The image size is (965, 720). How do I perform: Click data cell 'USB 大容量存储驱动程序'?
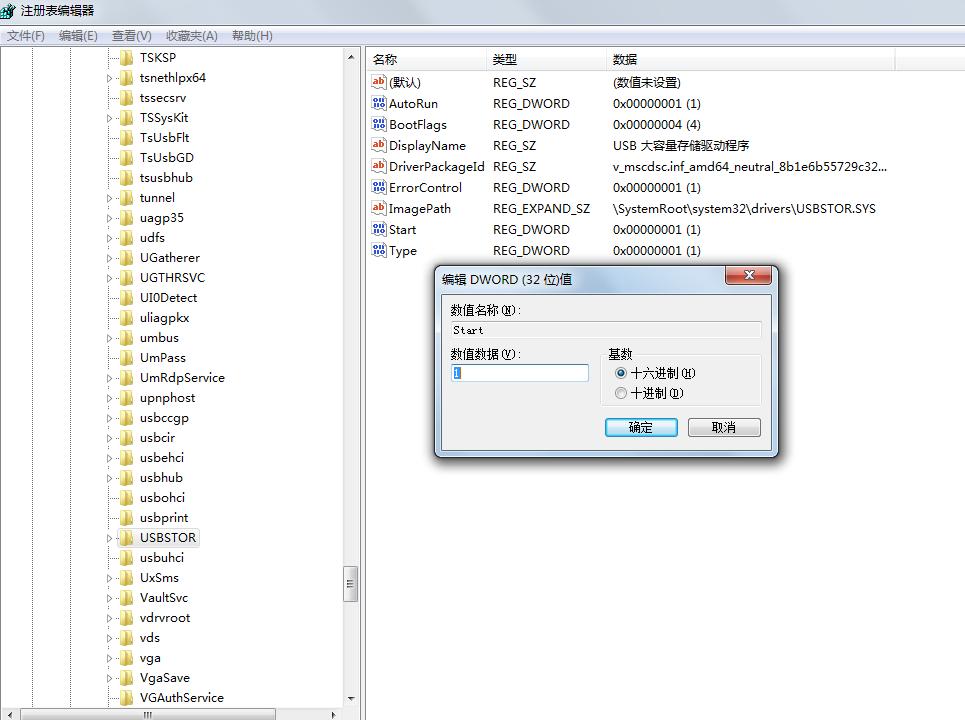(x=681, y=145)
